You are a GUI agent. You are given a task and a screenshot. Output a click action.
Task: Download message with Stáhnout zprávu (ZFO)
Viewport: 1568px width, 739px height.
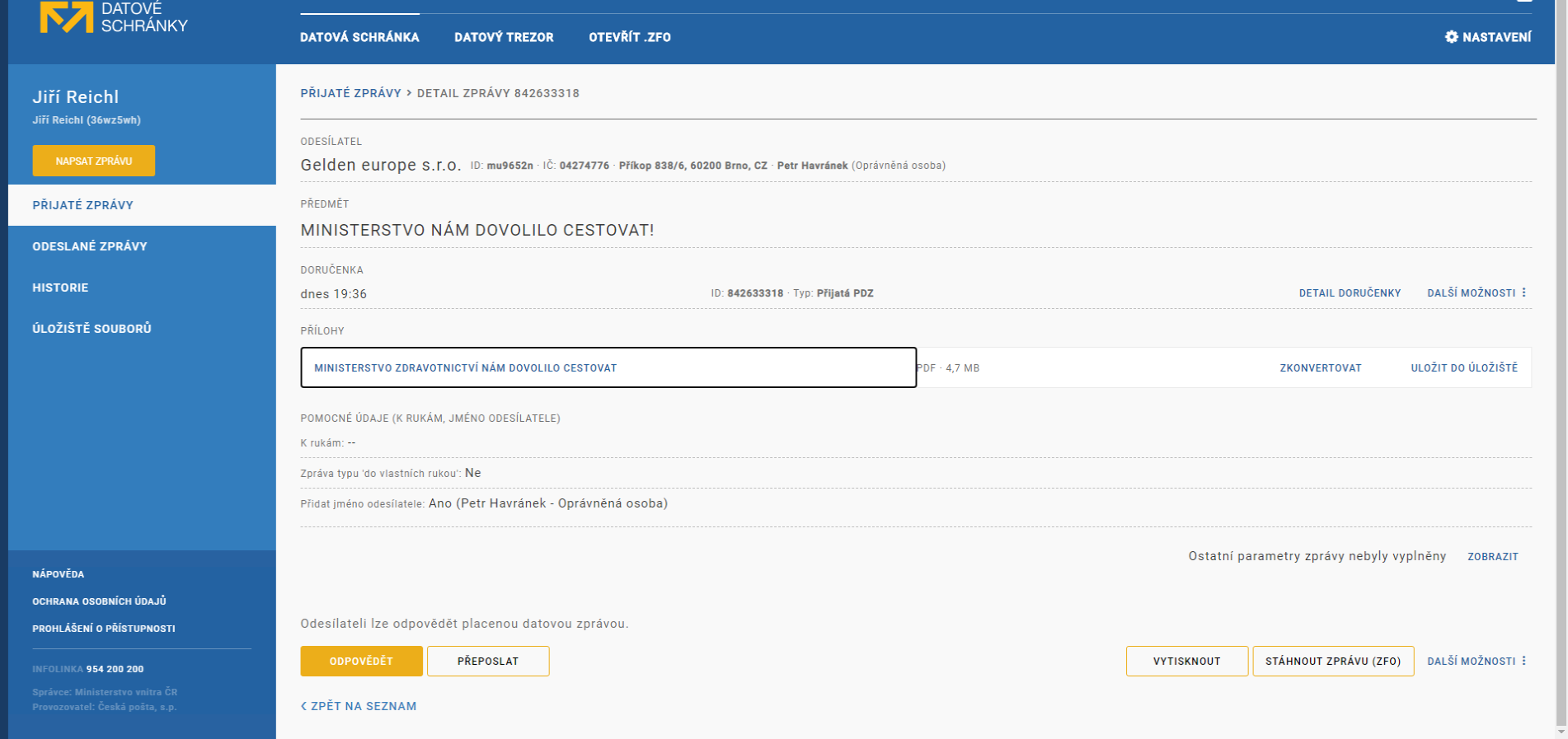click(x=1332, y=662)
